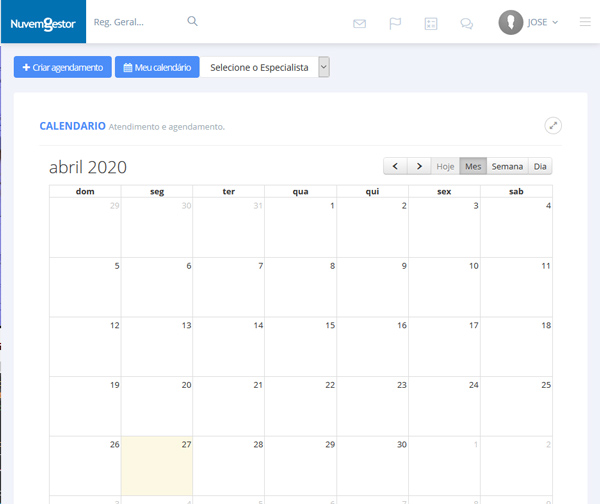Click day number 22
The image size is (600, 504).
point(330,385)
